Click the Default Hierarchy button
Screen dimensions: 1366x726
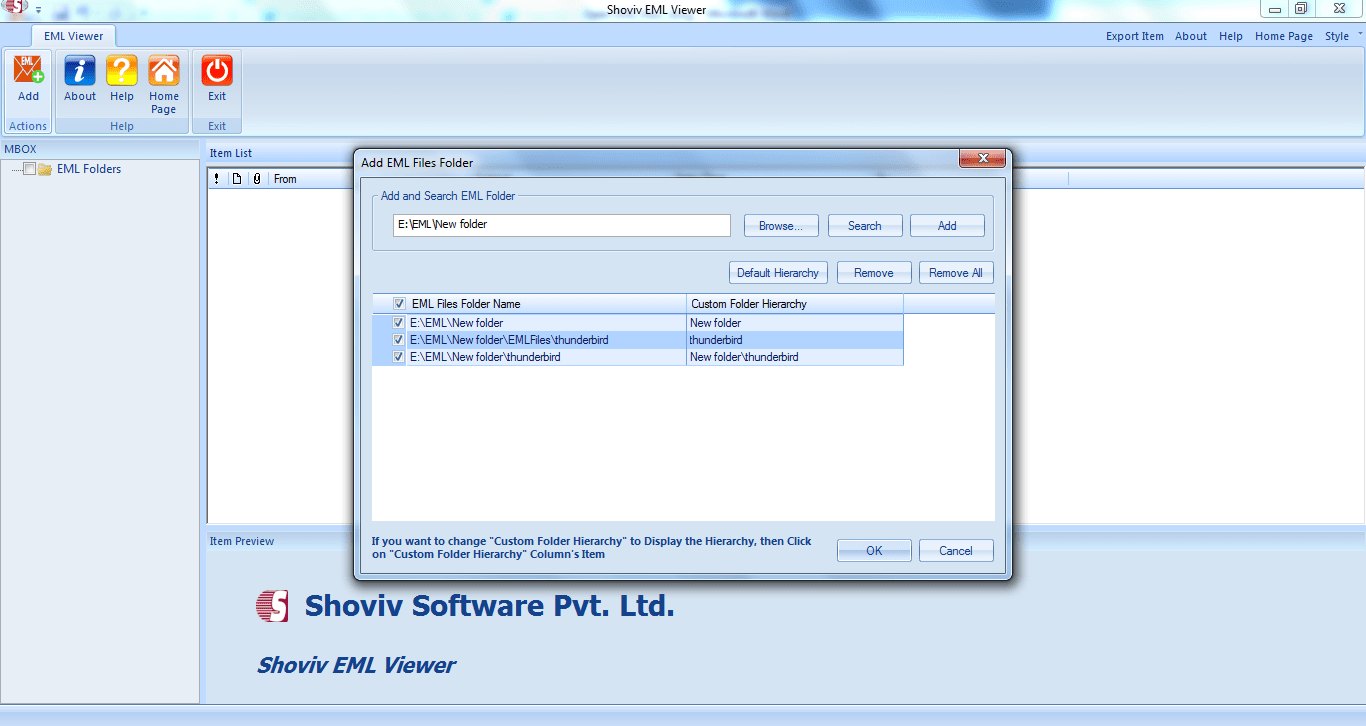coord(778,273)
